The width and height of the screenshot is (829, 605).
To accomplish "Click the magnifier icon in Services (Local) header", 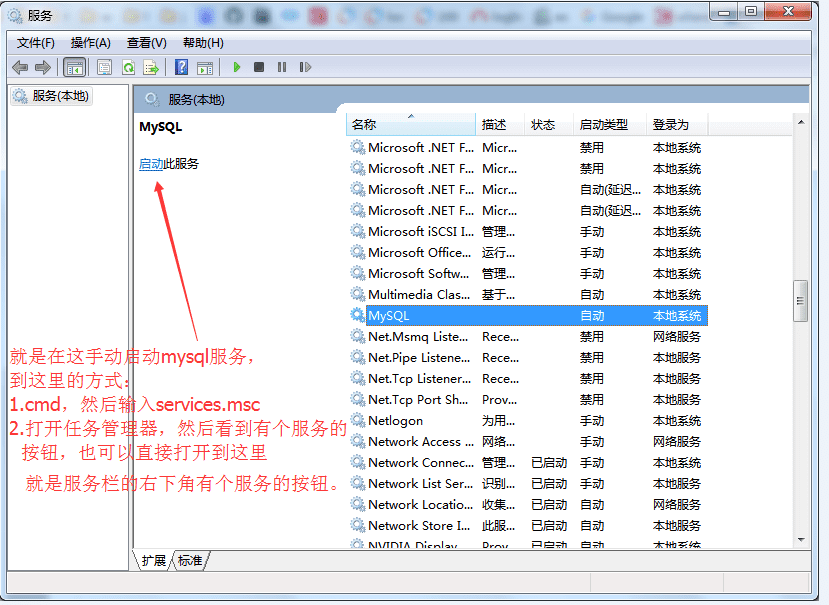I will 152,99.
